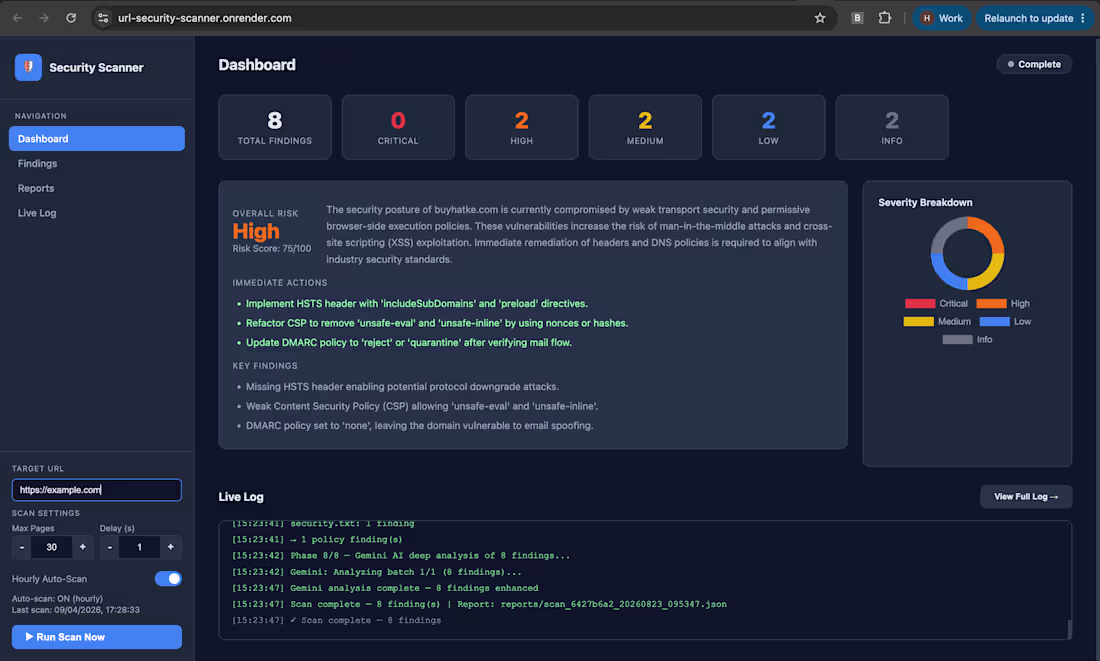Reload the page with refresh icon
This screenshot has width=1100, height=661.
coord(71,18)
